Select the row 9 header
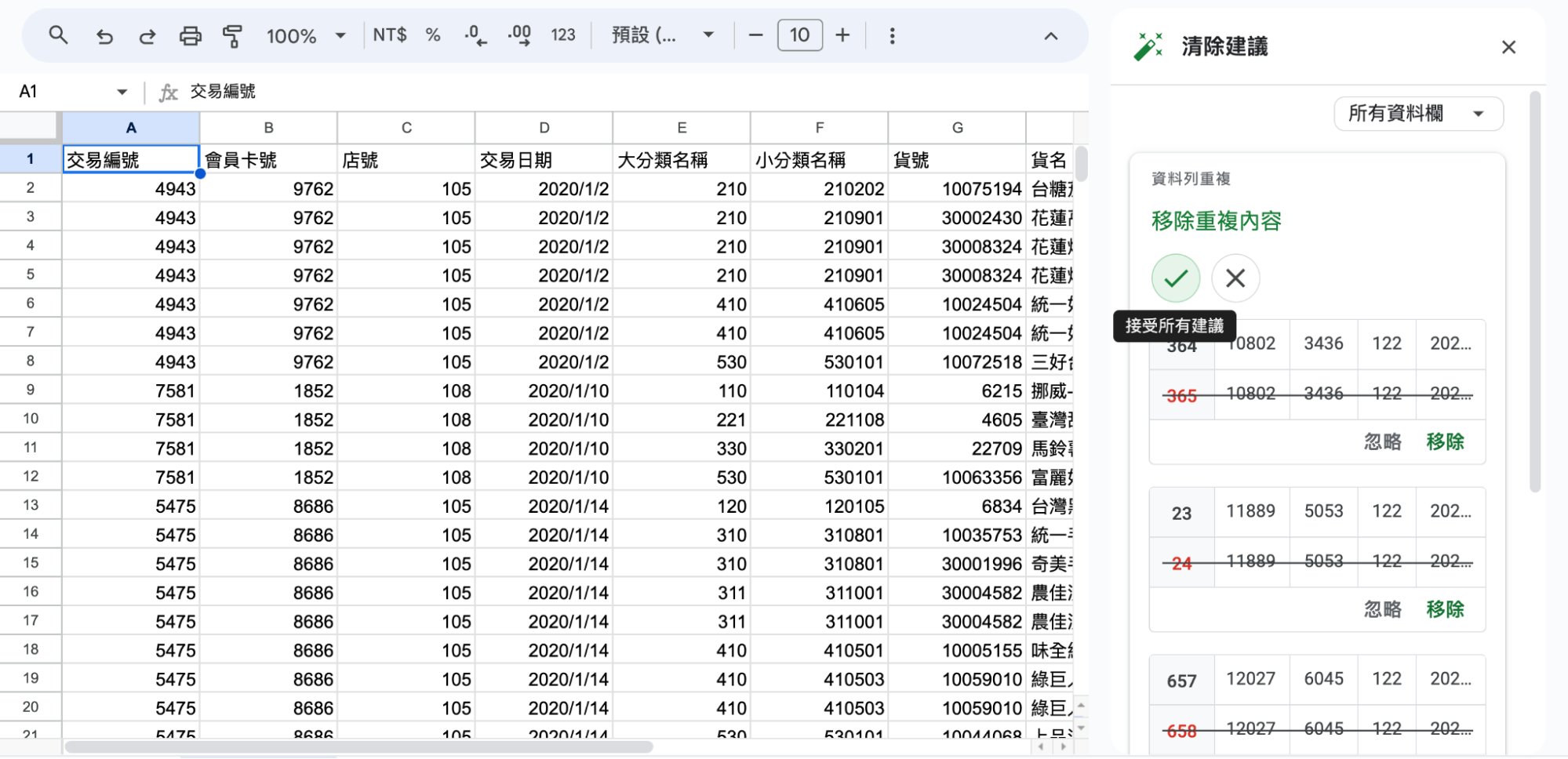Viewport: 1568px width, 759px height. [x=31, y=390]
